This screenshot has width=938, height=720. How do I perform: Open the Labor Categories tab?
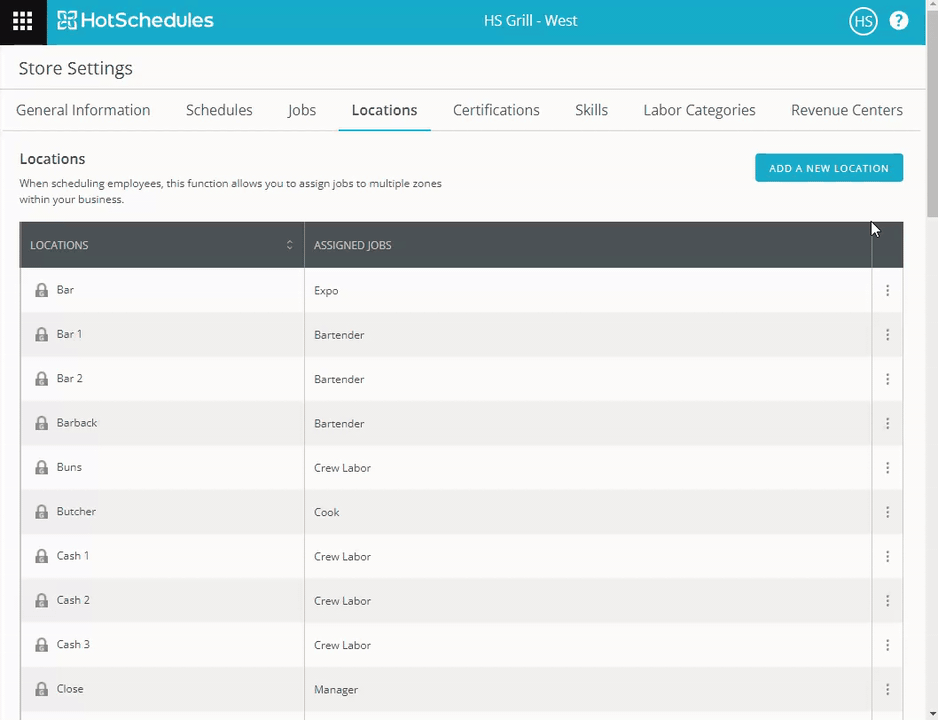[x=699, y=110]
